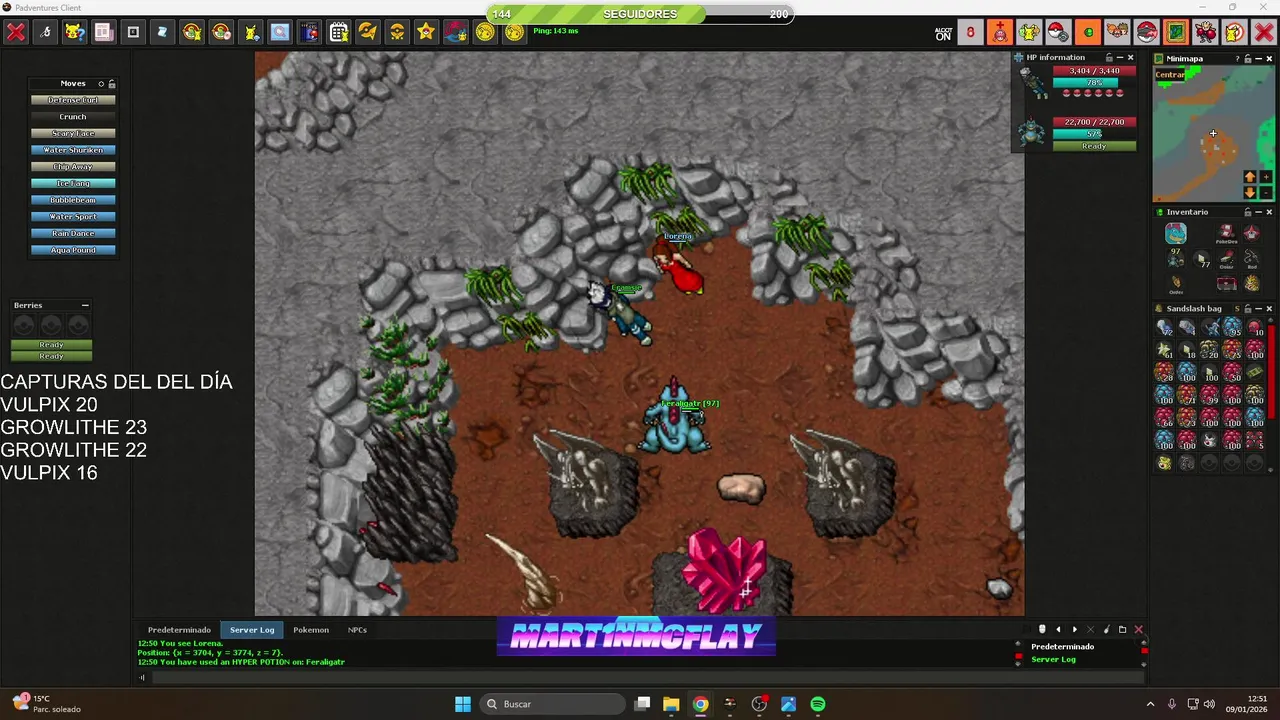Close the chat tab with red X
1280x720 pixels.
click(1138, 629)
